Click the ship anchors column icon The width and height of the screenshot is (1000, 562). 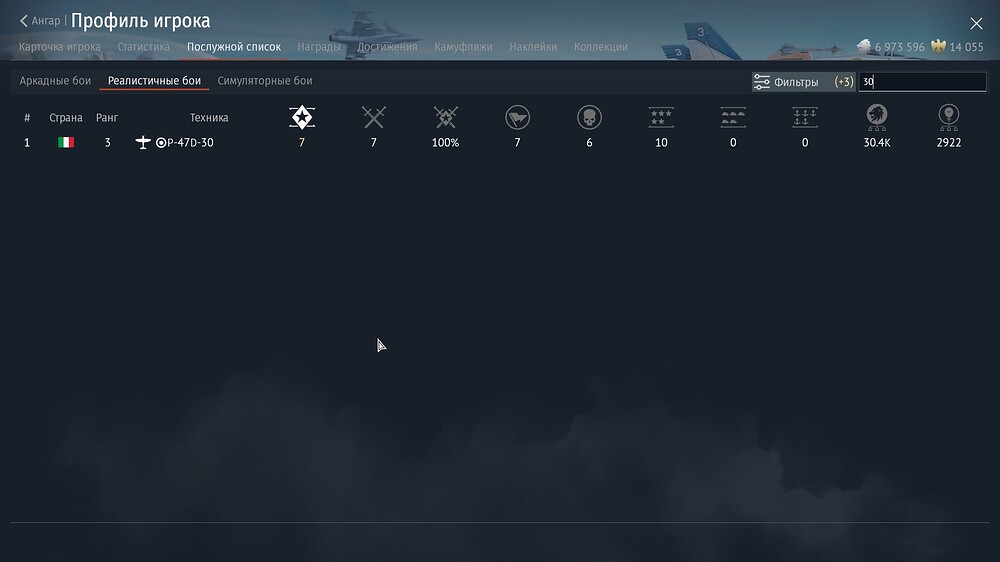pos(805,117)
